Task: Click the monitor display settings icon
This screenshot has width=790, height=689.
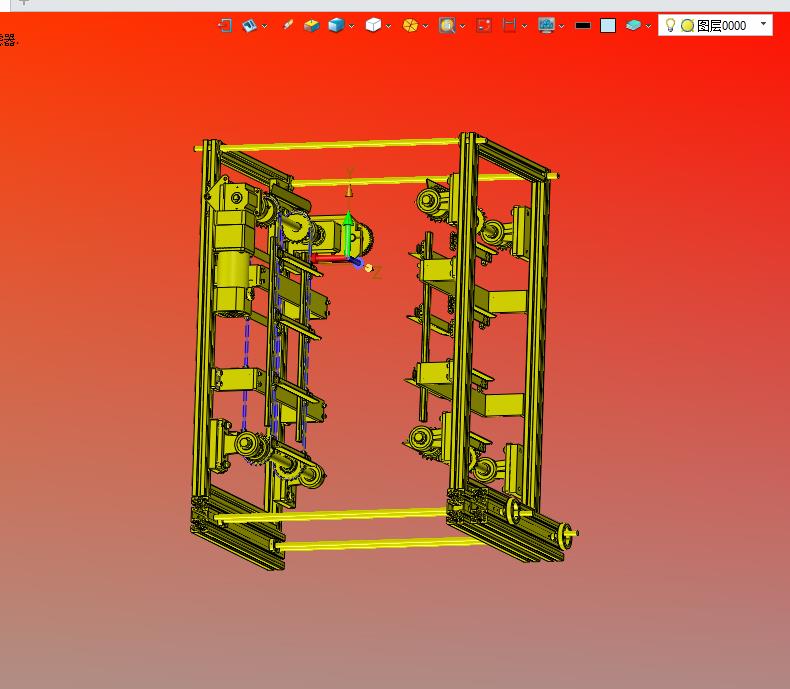Action: (546, 25)
